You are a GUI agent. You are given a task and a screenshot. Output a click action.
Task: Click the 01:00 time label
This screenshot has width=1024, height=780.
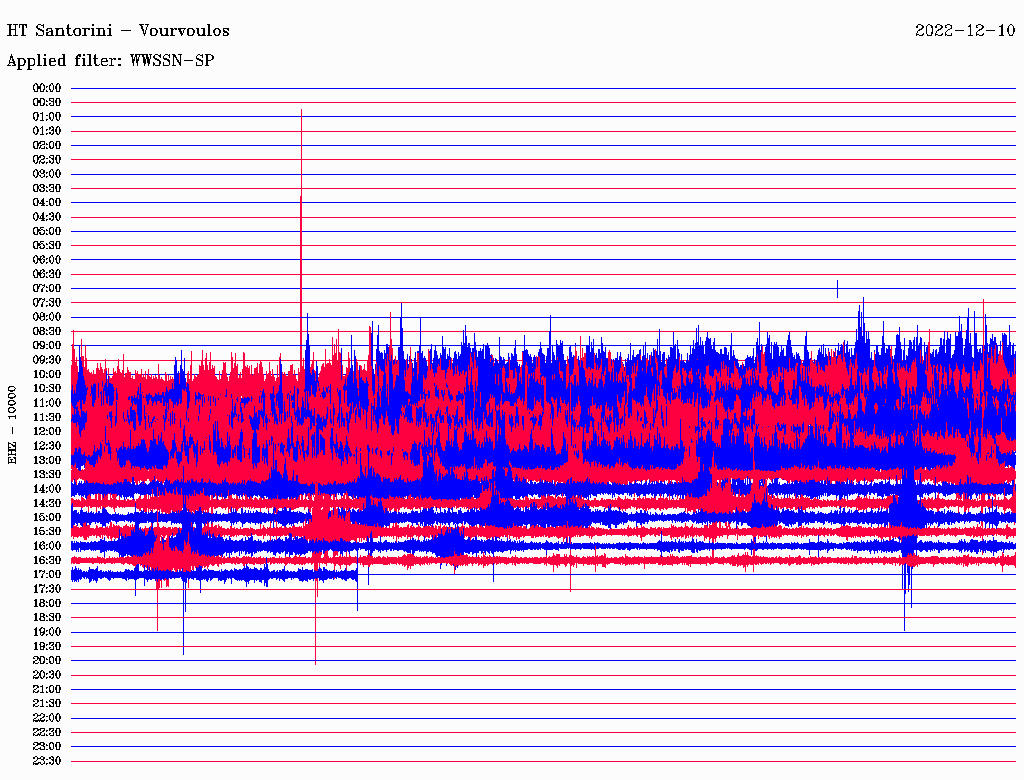tap(47, 117)
